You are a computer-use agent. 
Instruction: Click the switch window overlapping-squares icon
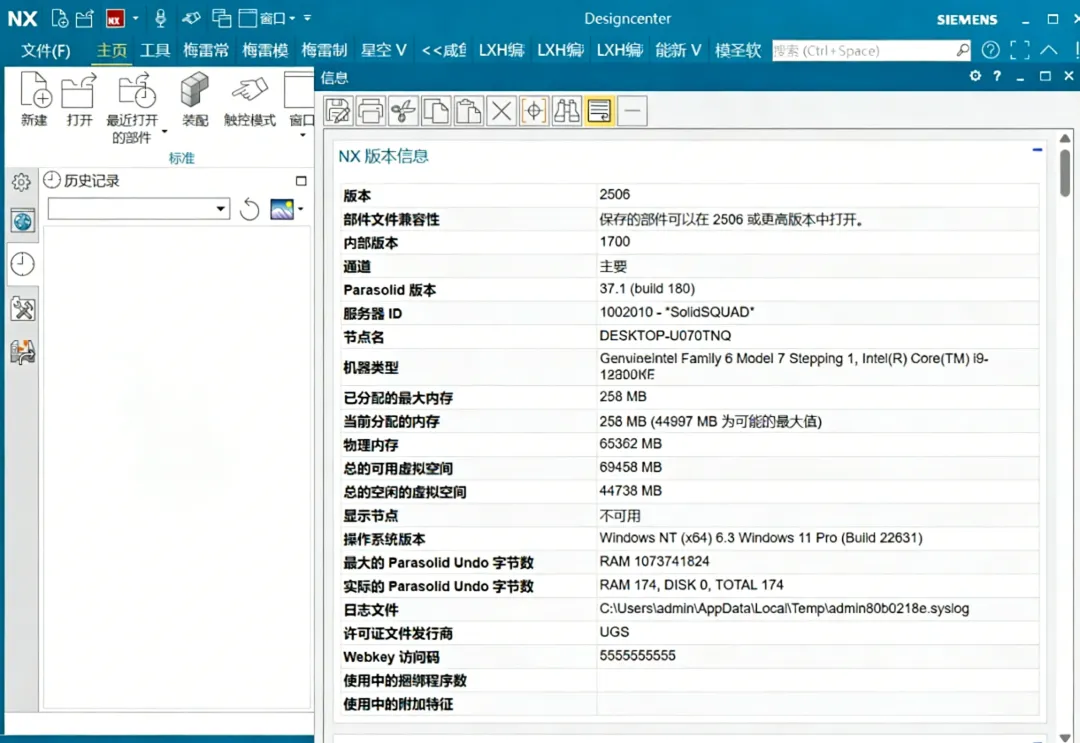point(221,19)
